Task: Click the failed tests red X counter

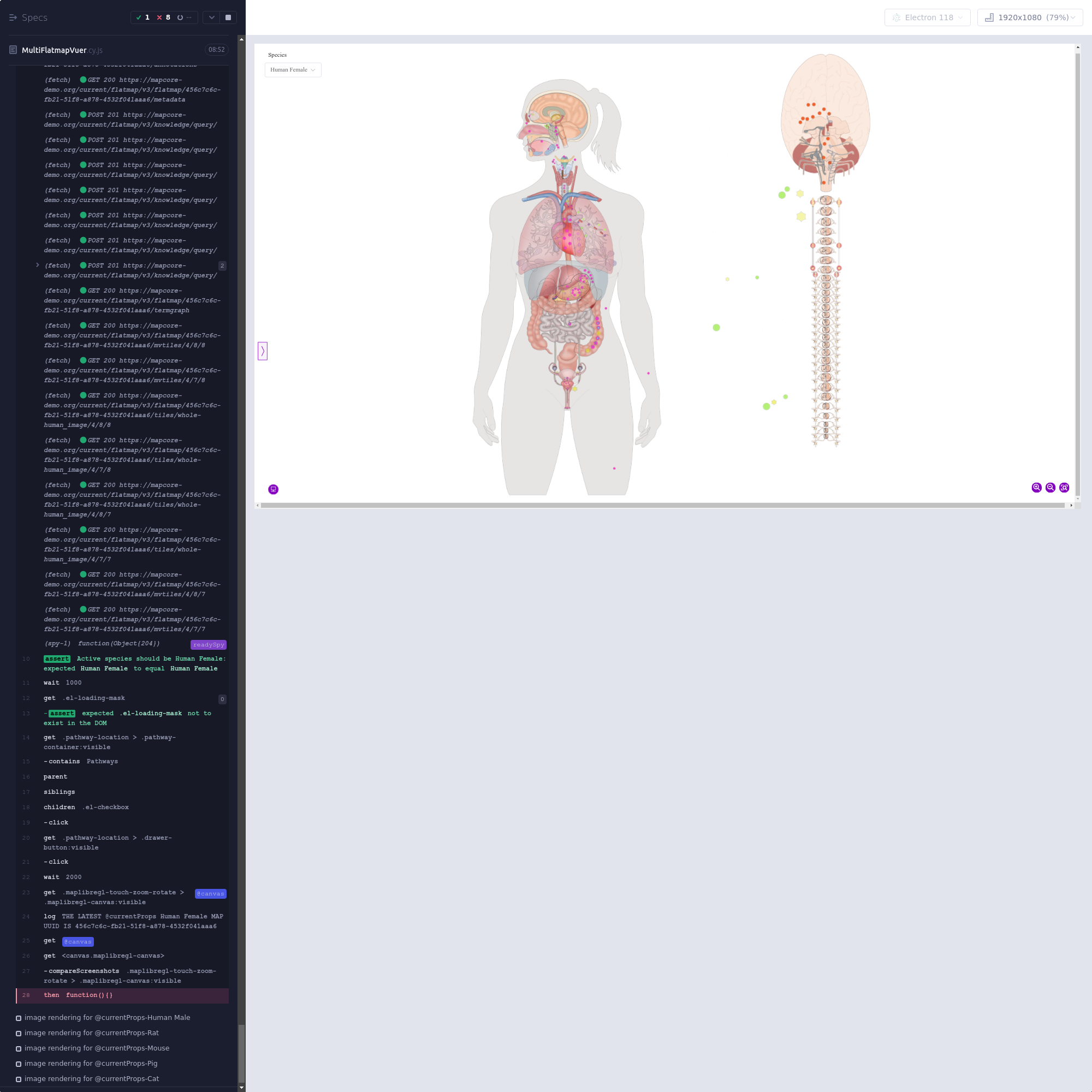Action: [x=163, y=17]
